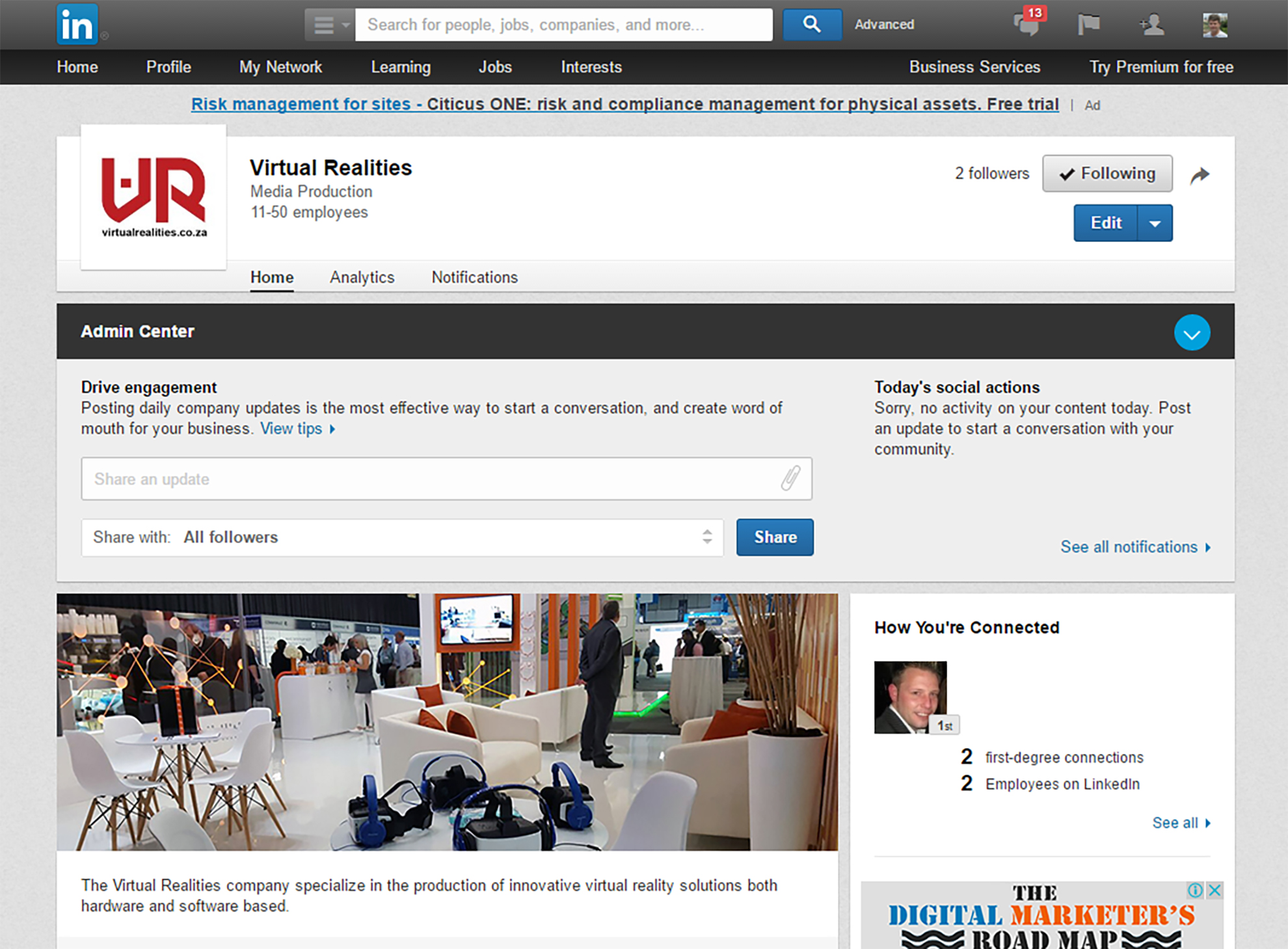The image size is (1288, 949).
Task: Switch to the Analytics tab
Action: tap(362, 277)
